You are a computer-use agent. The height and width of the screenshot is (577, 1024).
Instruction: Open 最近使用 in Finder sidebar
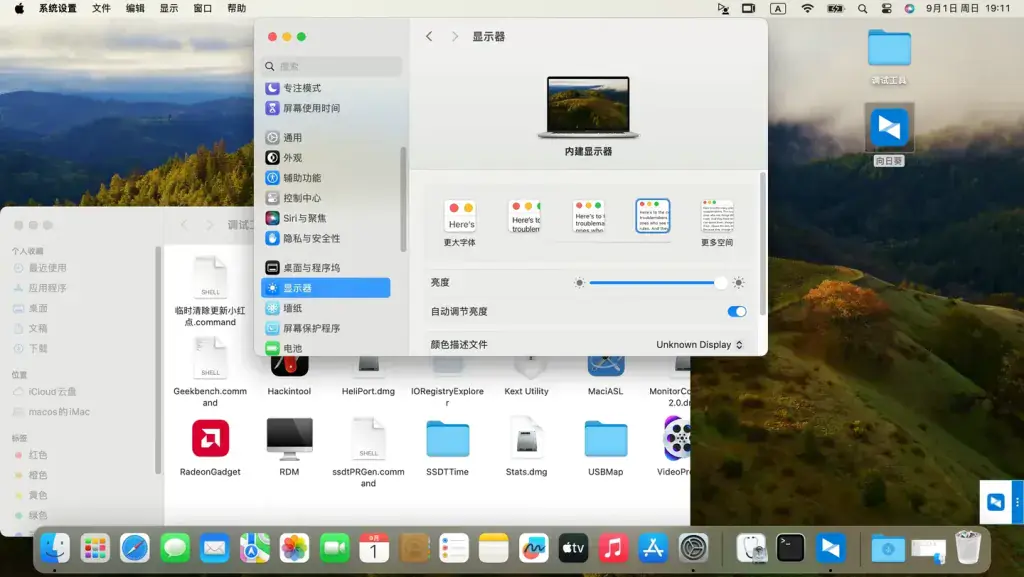pyautogui.click(x=40, y=268)
